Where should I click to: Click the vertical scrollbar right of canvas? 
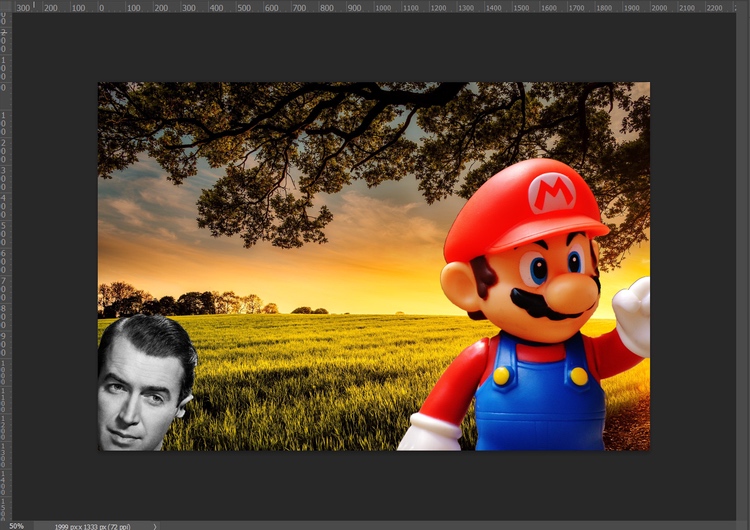coord(742,266)
